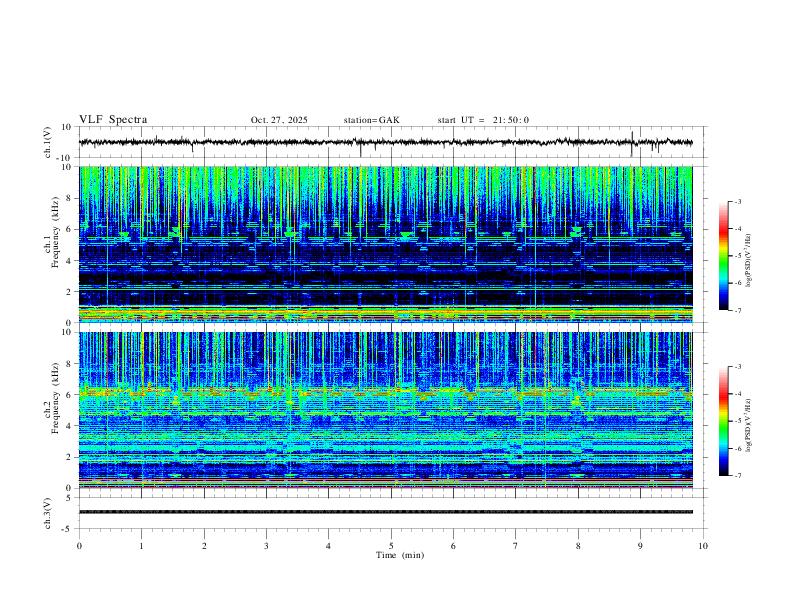The width and height of the screenshot is (792, 612).
Task: Click the ch.1 color scale bar
Action: [x=723, y=256]
